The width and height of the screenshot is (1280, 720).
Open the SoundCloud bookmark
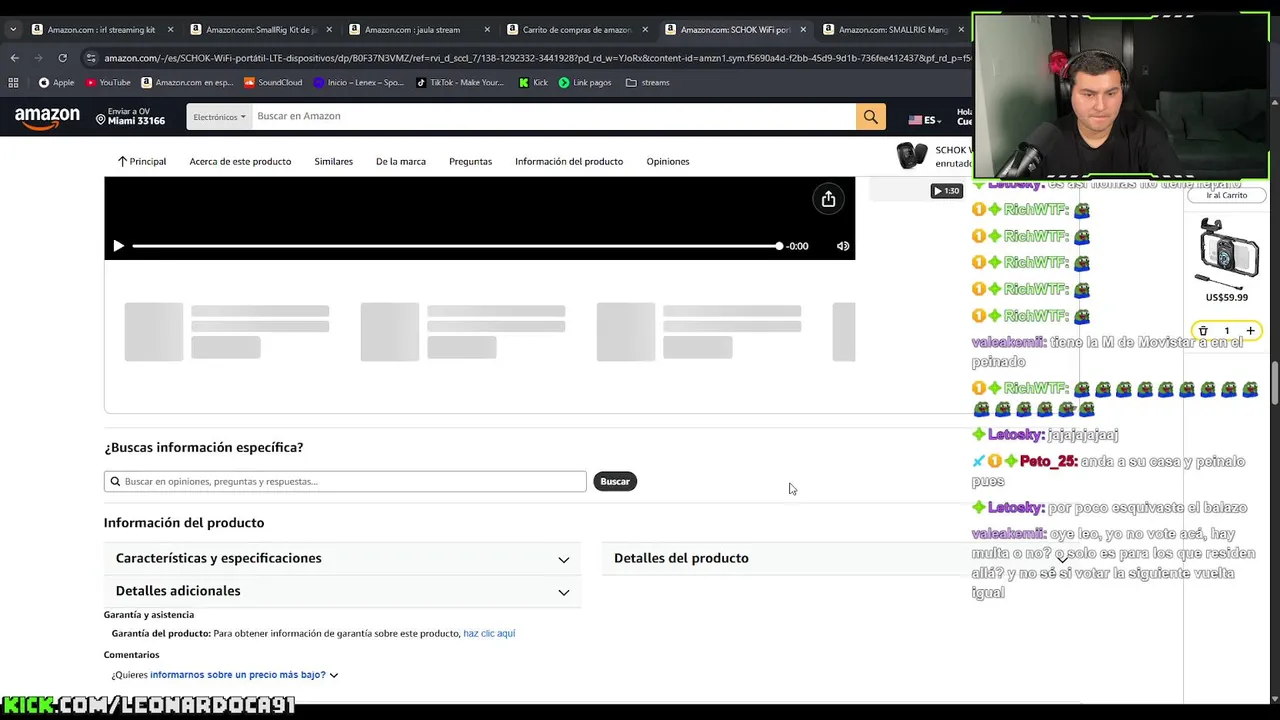tap(273, 83)
